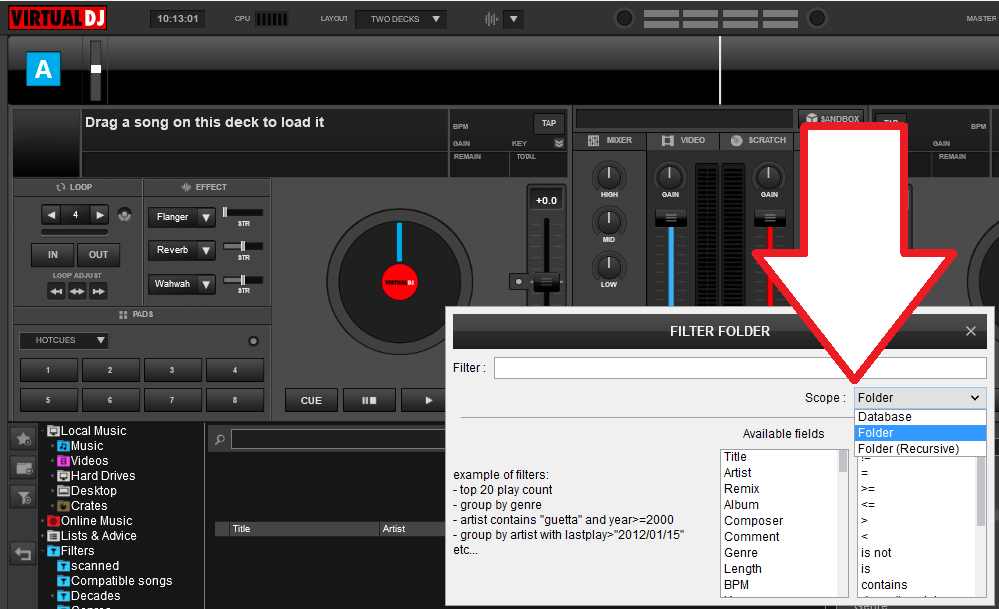Click the MID EQ knob

609,222
